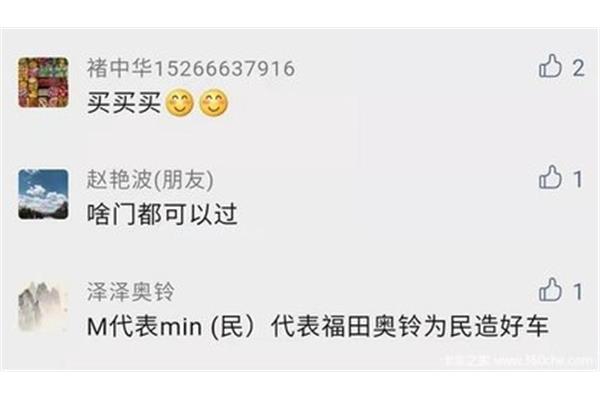The height and width of the screenshot is (400, 600).
Task: Click the like count 2 on the first comment
Action: point(578,68)
